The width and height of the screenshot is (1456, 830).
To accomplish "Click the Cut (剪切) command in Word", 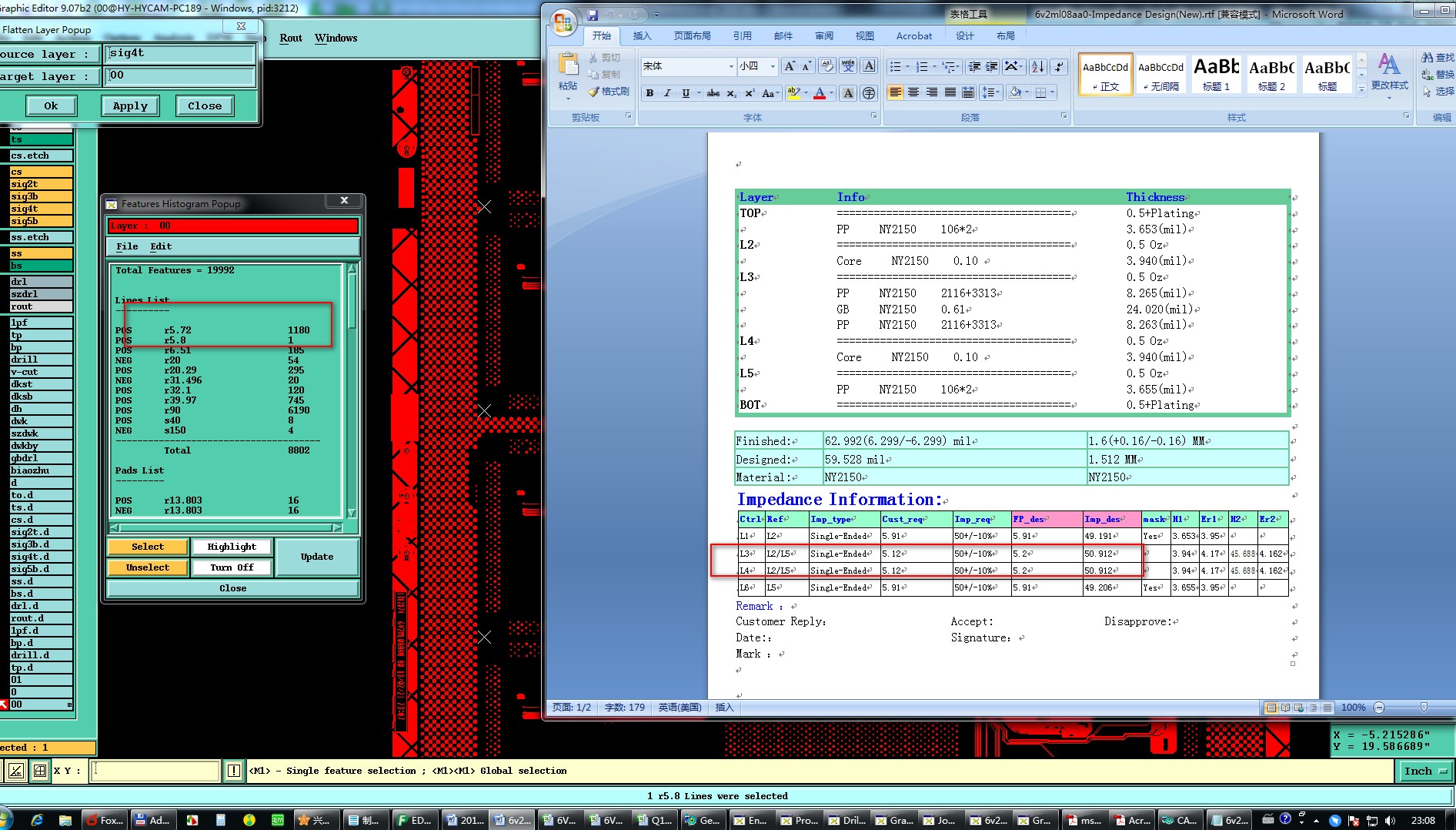I will (x=605, y=58).
